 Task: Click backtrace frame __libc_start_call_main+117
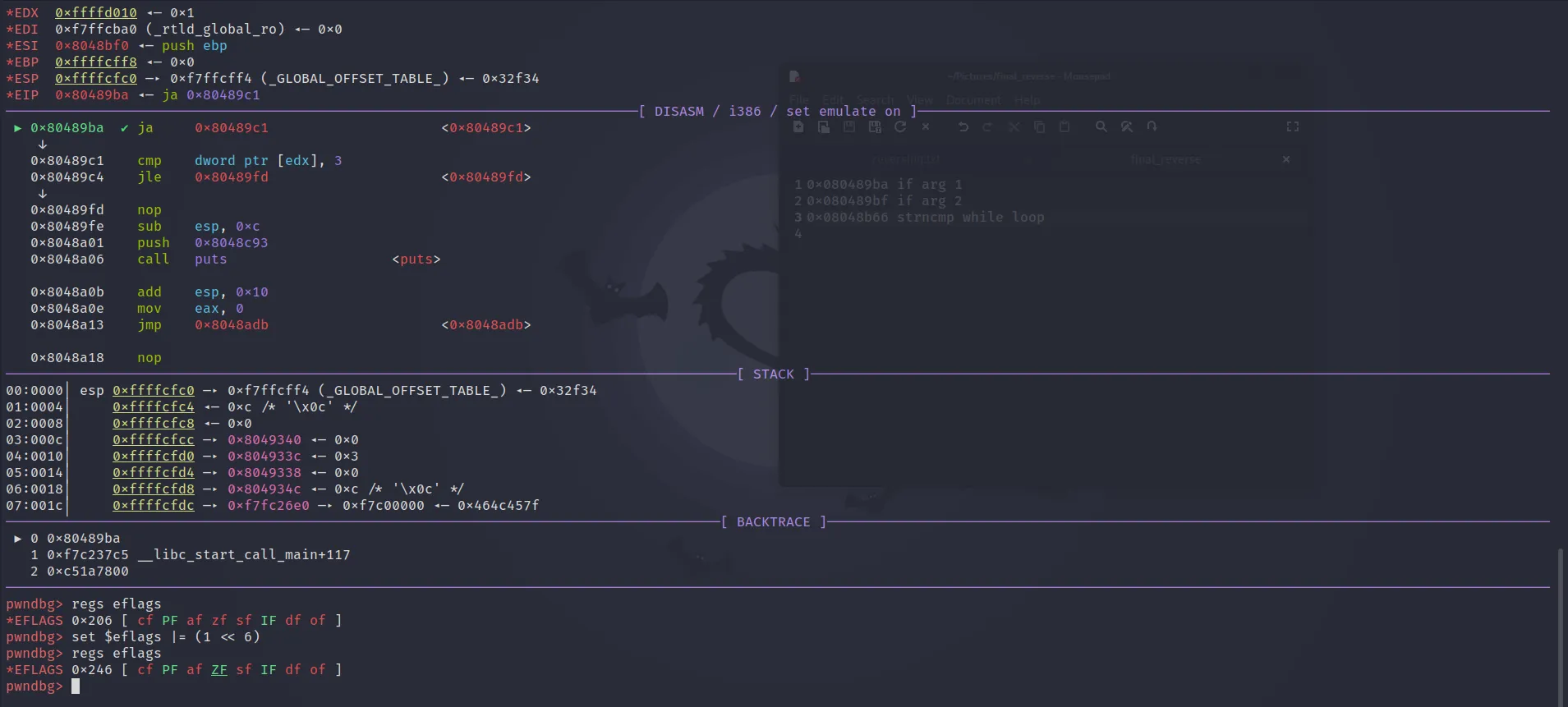(x=244, y=555)
